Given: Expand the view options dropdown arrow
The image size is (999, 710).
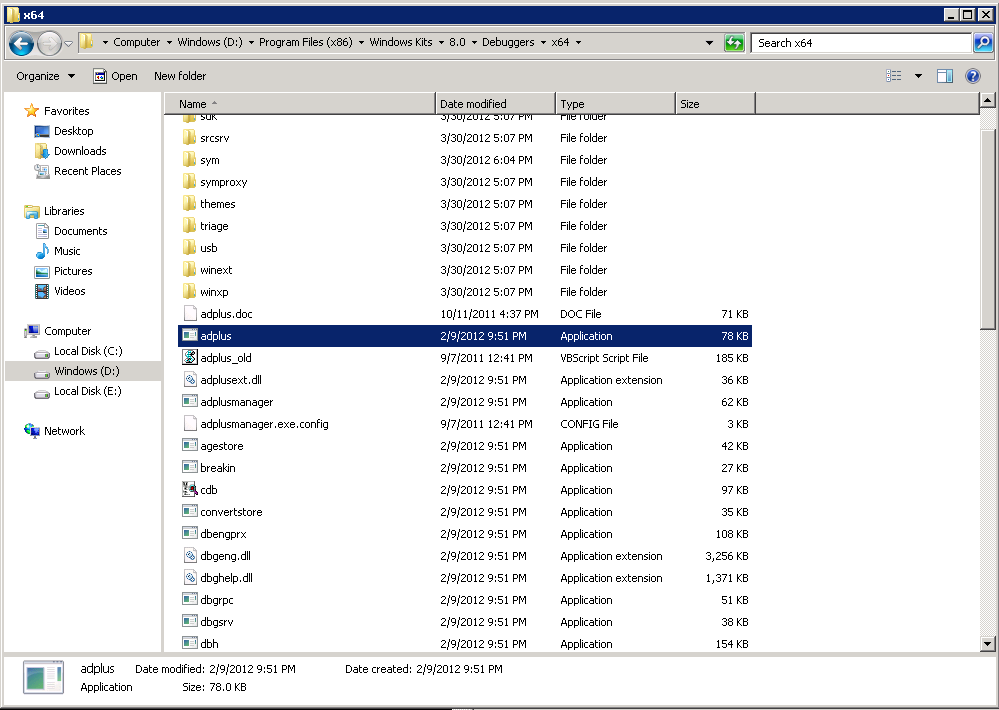Looking at the screenshot, I should click(918, 76).
